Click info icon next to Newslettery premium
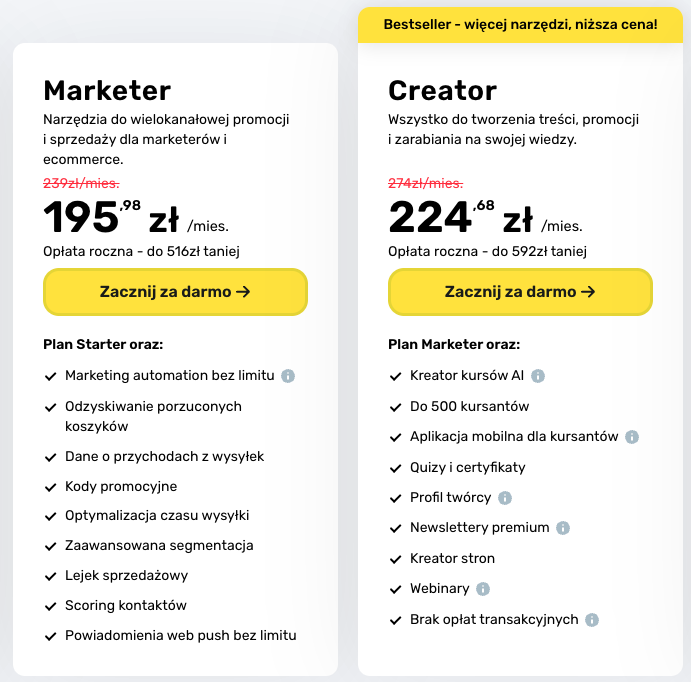Screen dimensions: 691x682 tap(563, 528)
